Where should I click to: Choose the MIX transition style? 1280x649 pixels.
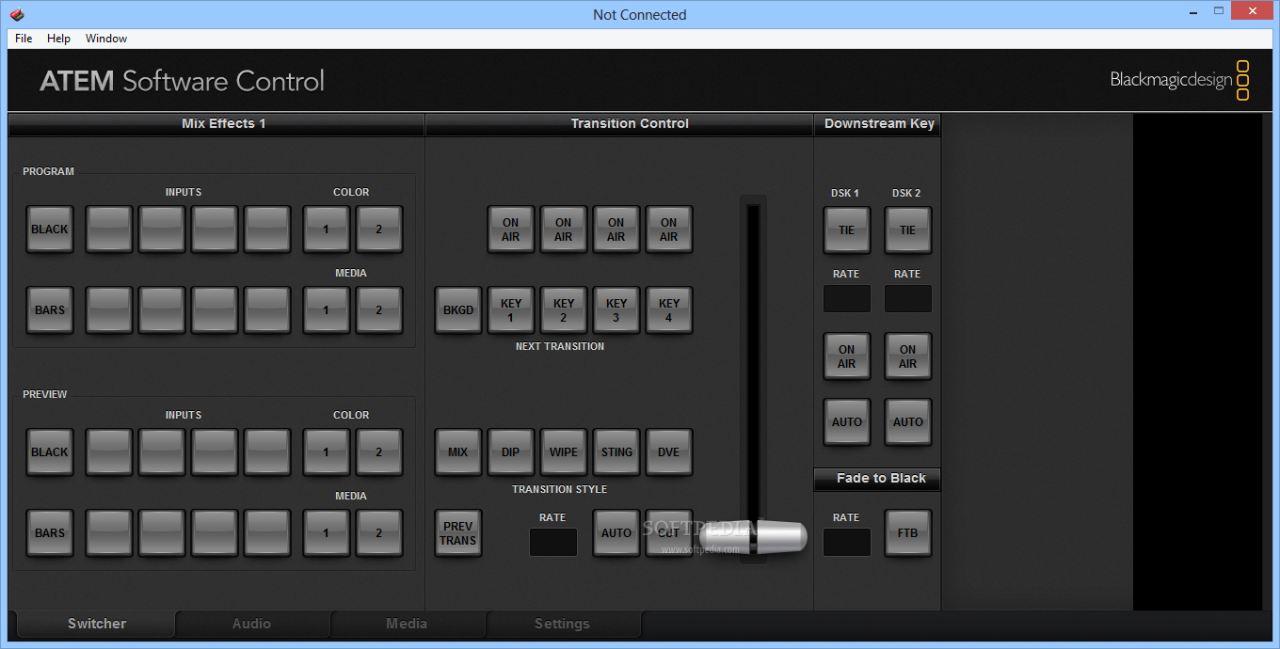tap(458, 452)
